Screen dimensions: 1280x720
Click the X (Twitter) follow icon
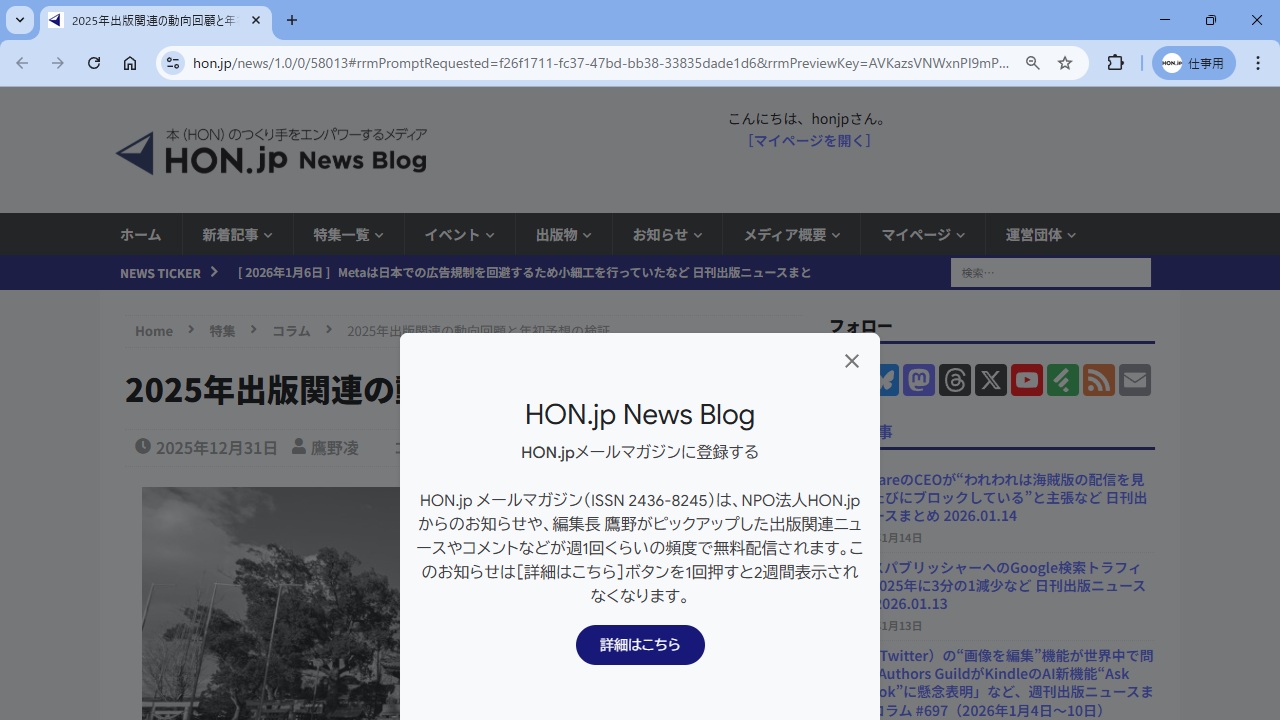point(990,380)
